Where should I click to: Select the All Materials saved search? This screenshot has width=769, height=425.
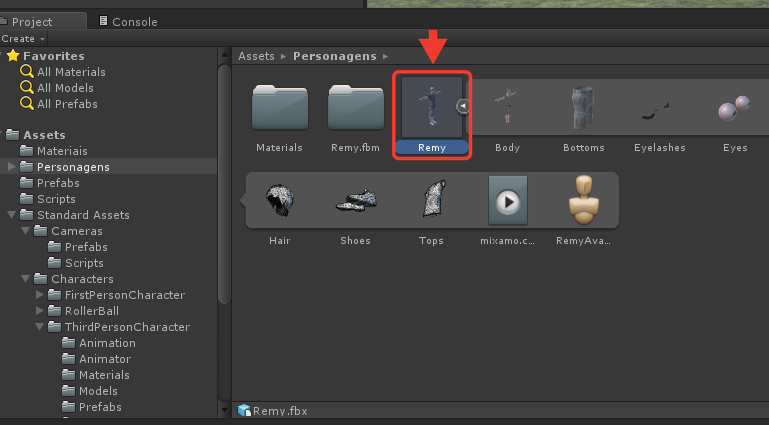pyautogui.click(x=63, y=72)
